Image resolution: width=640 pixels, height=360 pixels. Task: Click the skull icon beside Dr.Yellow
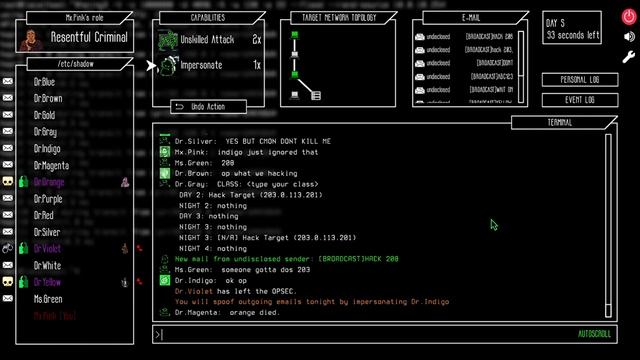pos(8,282)
